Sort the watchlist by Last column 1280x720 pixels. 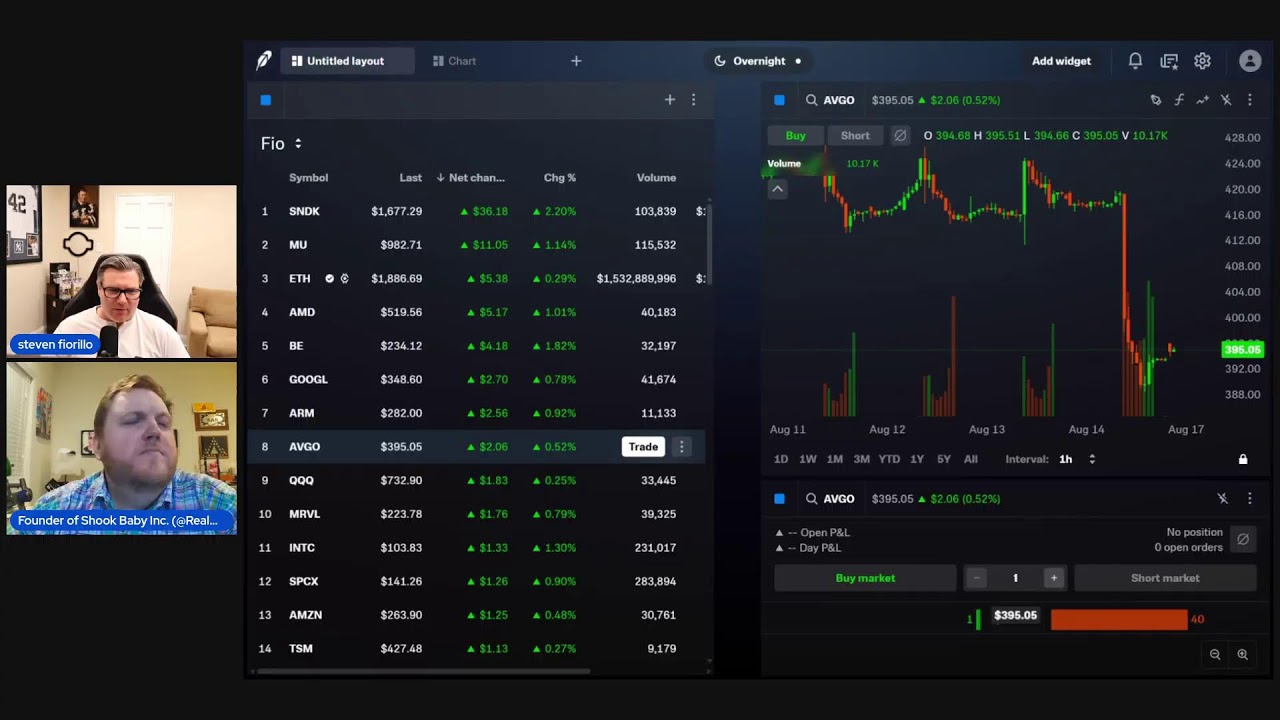coord(411,178)
